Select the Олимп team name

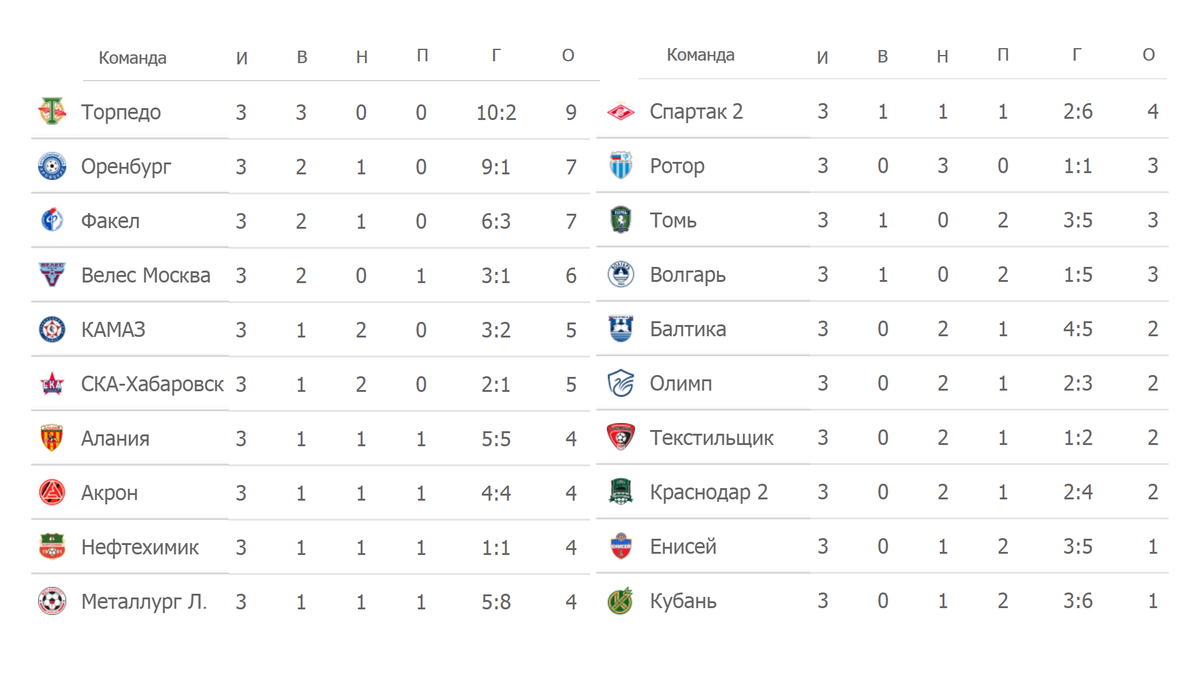click(x=681, y=384)
